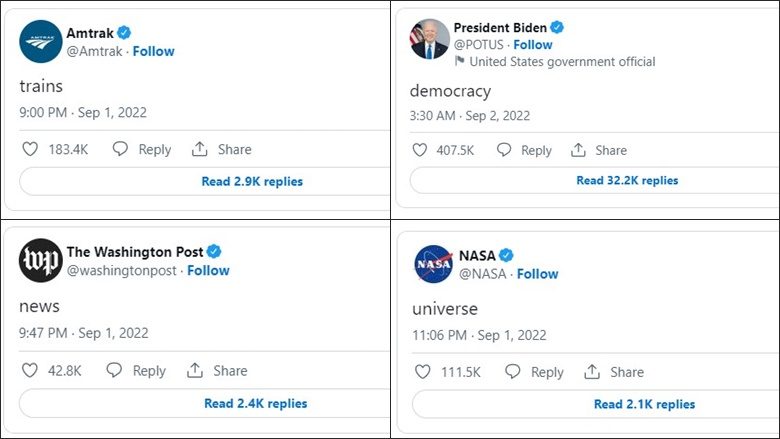The height and width of the screenshot is (439, 780).
Task: Open the NASA logo profile picture
Action: click(433, 264)
